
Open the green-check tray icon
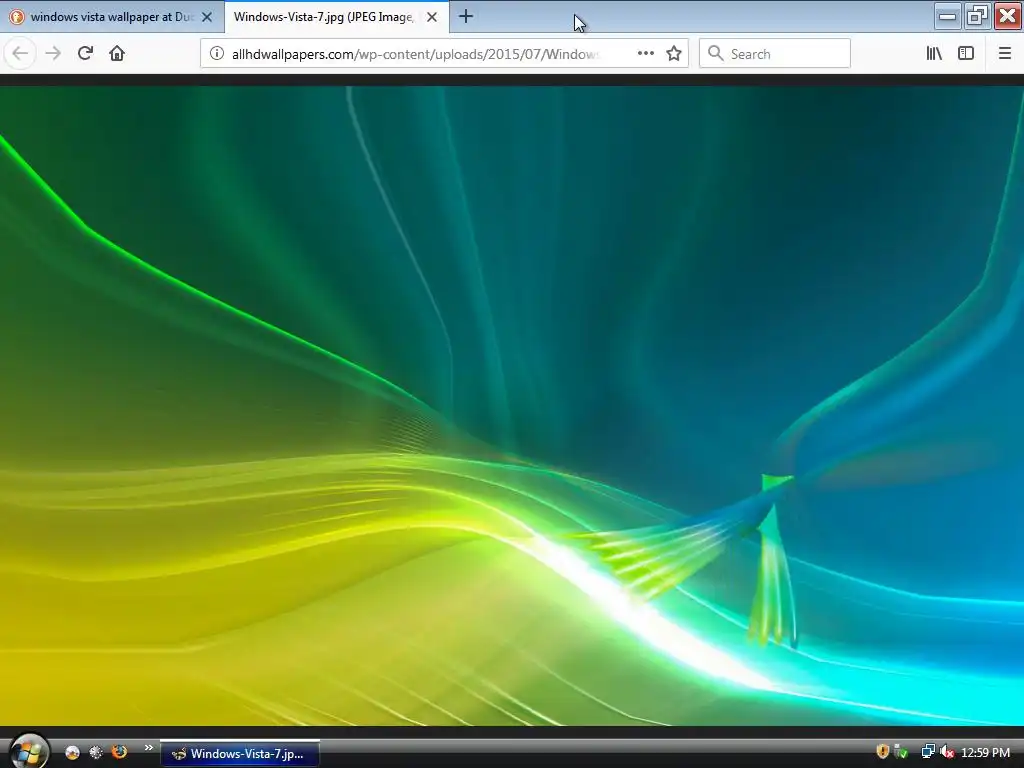[901, 752]
